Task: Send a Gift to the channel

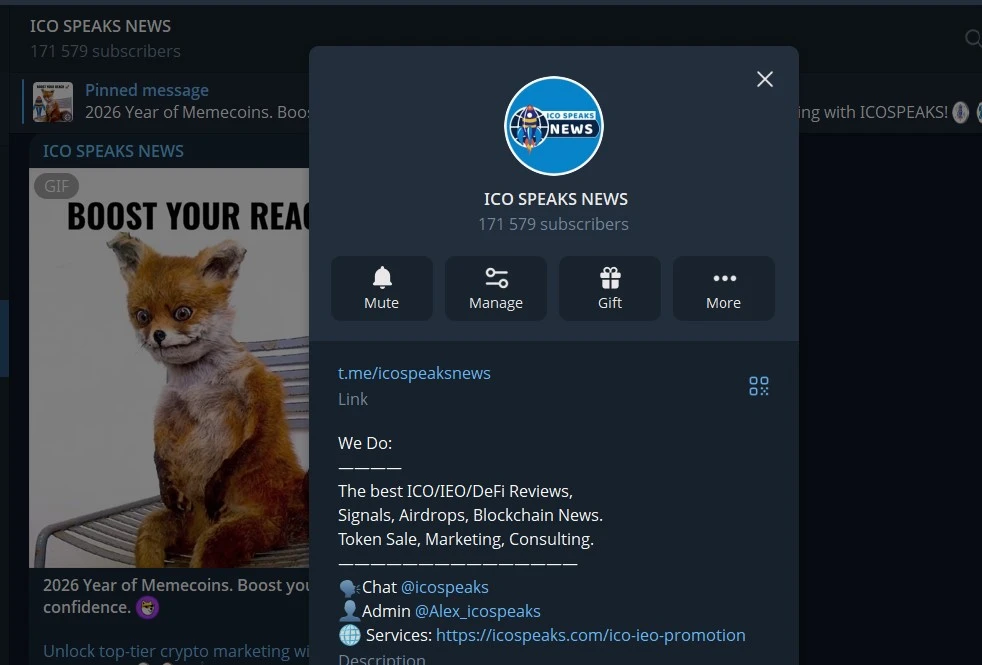Action: (610, 288)
